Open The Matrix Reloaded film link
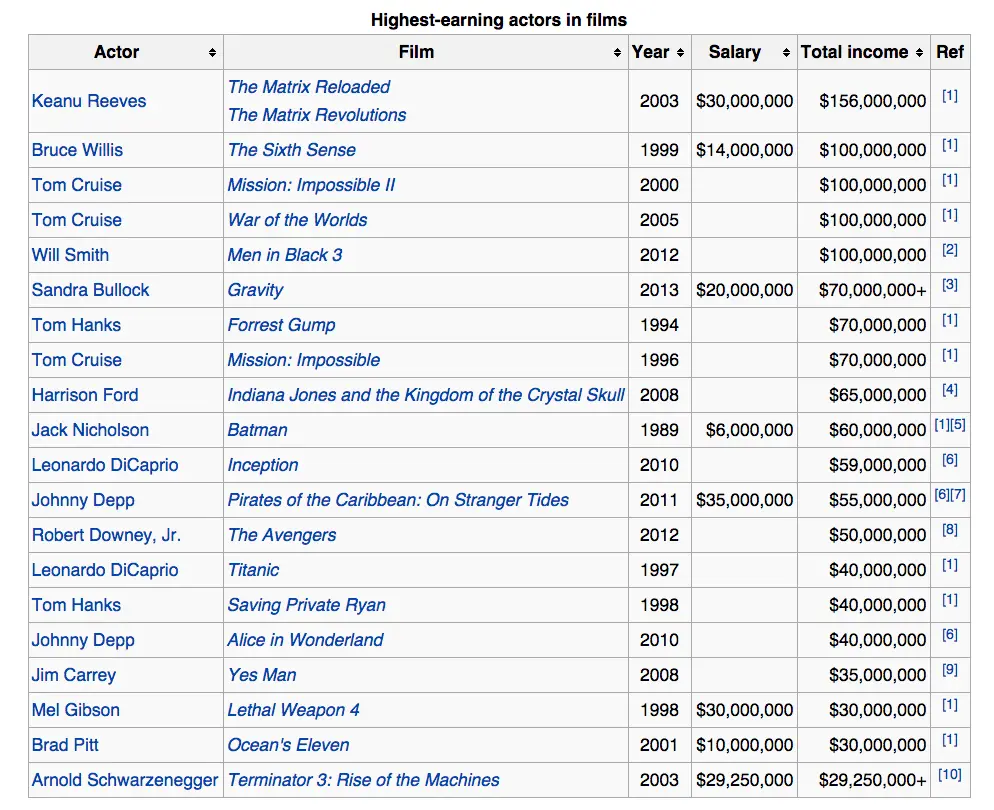 [x=308, y=87]
